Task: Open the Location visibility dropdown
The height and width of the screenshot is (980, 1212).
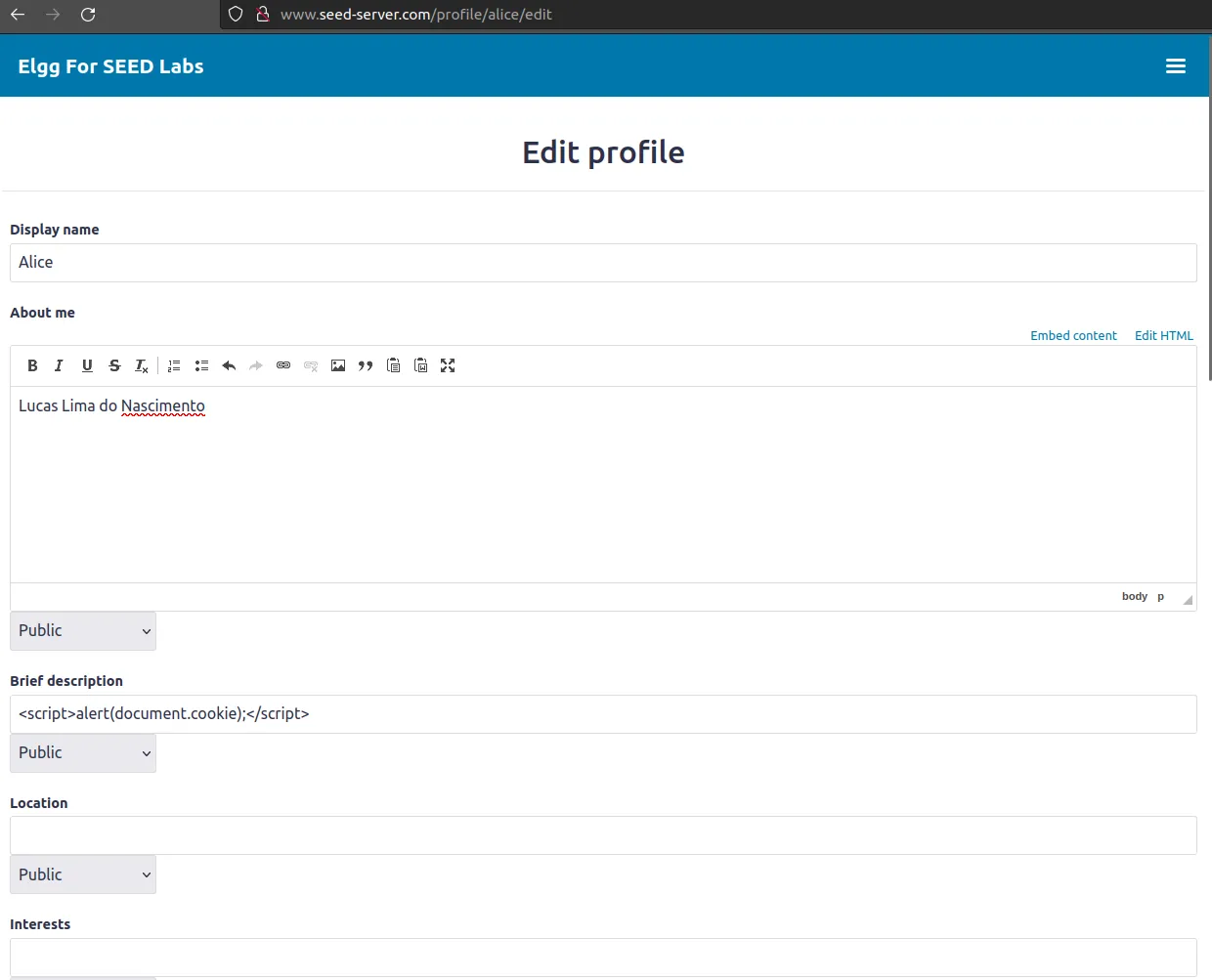Action: coord(83,875)
